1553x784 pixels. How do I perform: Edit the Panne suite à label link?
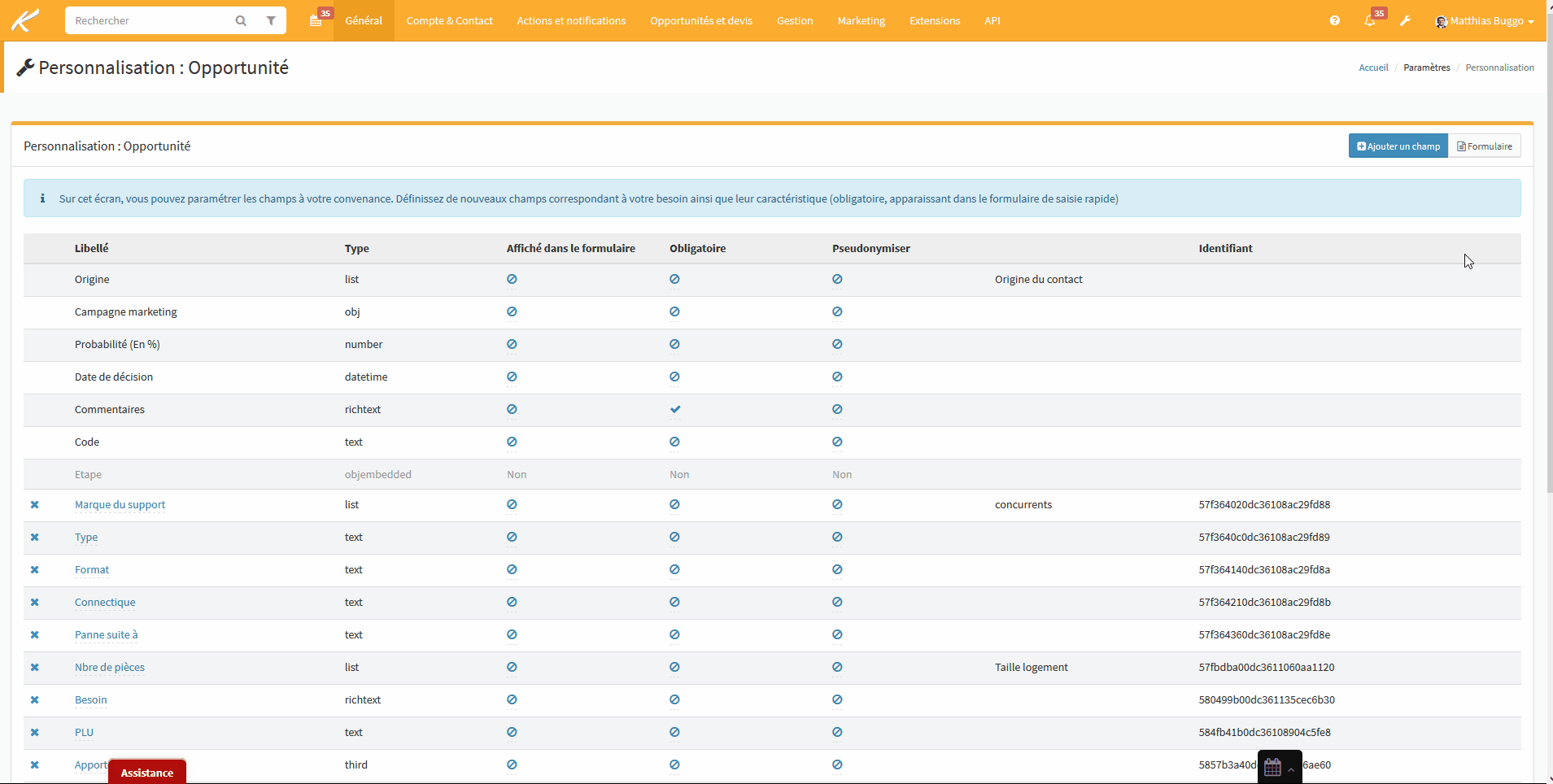107,635
